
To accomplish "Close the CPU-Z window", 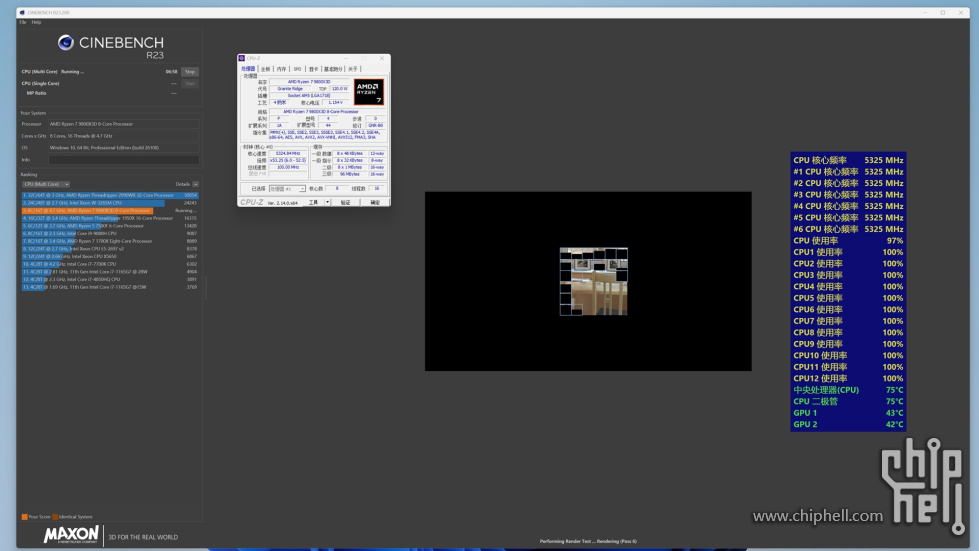I will click(x=382, y=58).
